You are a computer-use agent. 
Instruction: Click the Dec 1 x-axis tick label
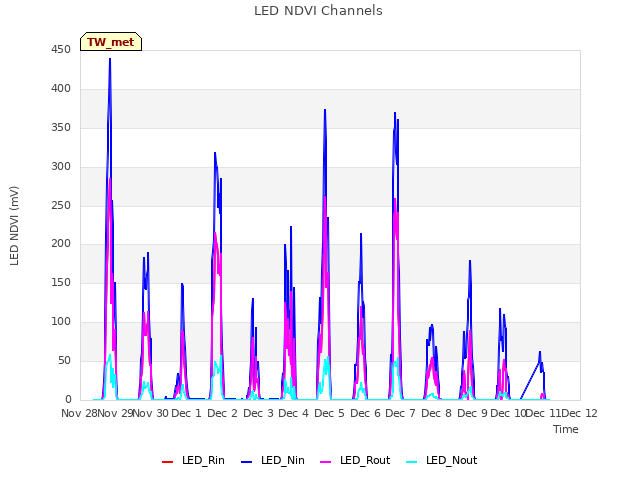pos(187,413)
